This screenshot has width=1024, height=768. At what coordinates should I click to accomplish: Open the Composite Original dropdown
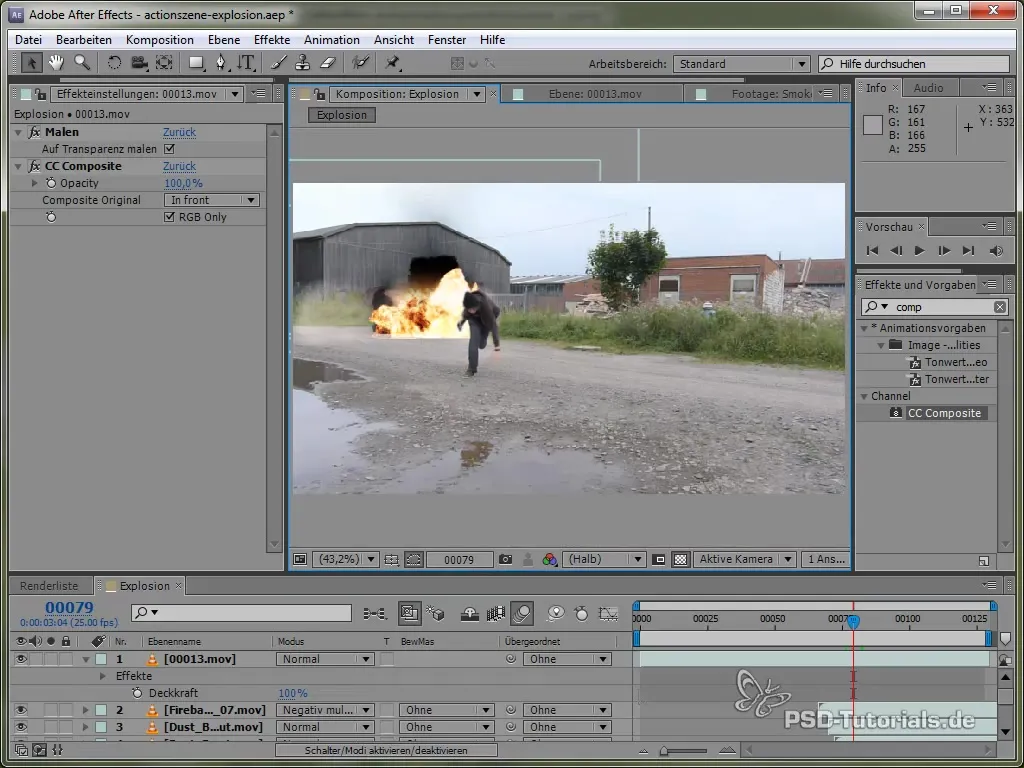pyautogui.click(x=213, y=200)
